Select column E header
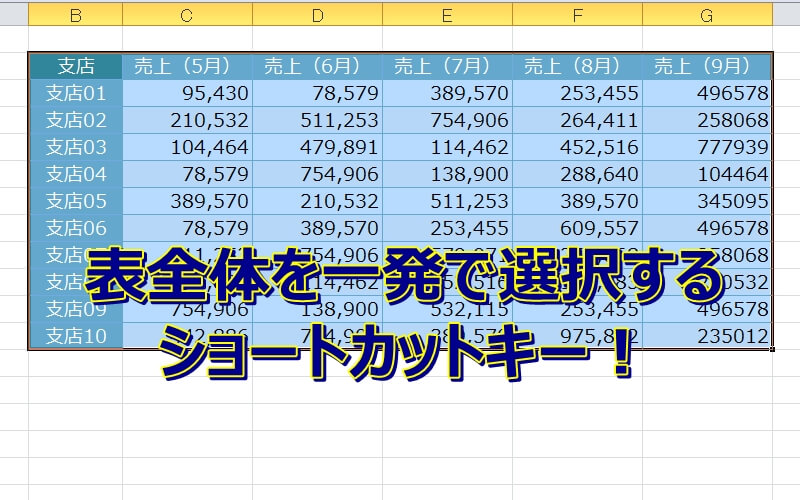The width and height of the screenshot is (800, 500). click(447, 15)
